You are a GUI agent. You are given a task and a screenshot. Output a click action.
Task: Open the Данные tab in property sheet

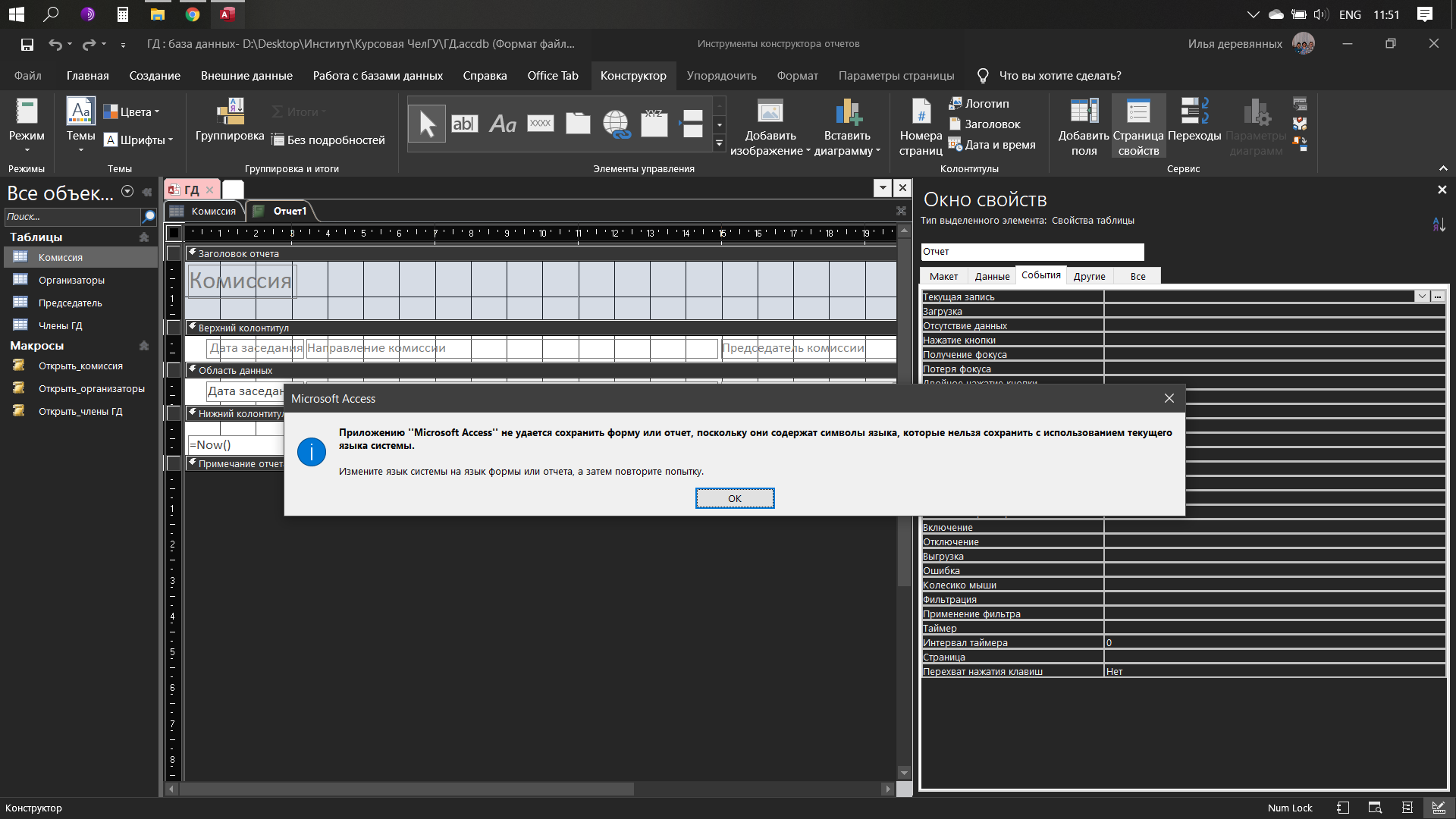(992, 276)
